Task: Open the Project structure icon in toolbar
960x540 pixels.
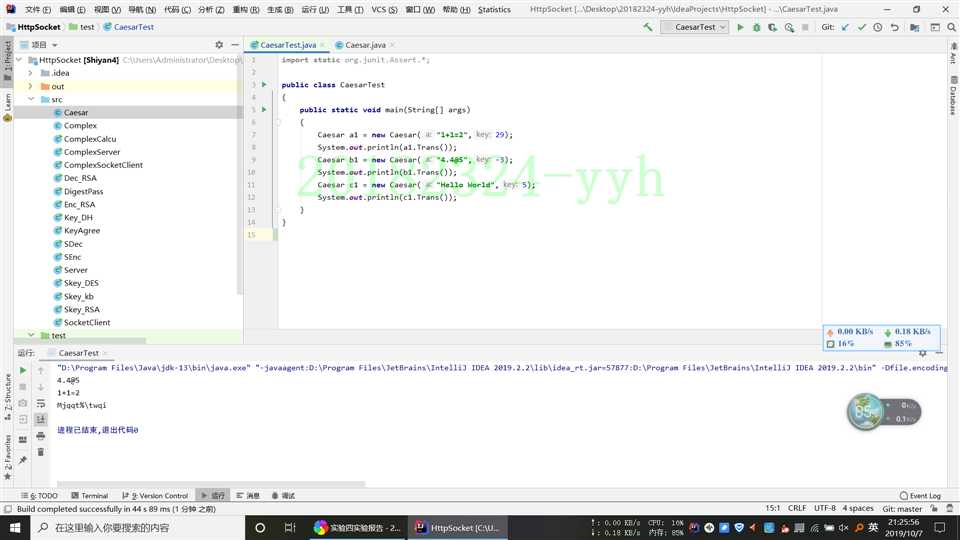Action: click(x=915, y=28)
